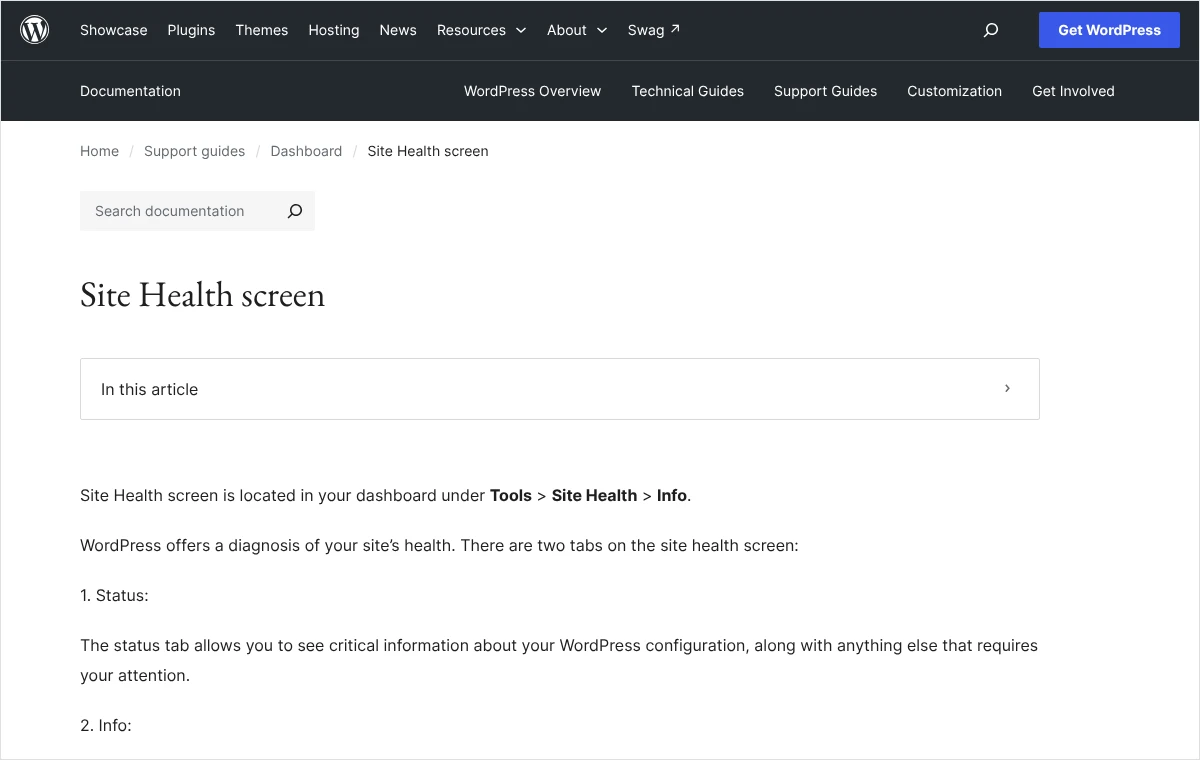Open Support Guides section

(826, 91)
